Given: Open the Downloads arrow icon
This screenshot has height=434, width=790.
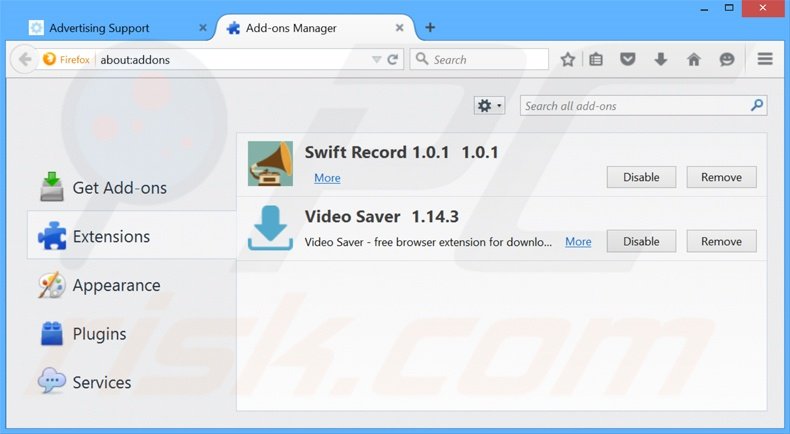Looking at the screenshot, I should 661,59.
